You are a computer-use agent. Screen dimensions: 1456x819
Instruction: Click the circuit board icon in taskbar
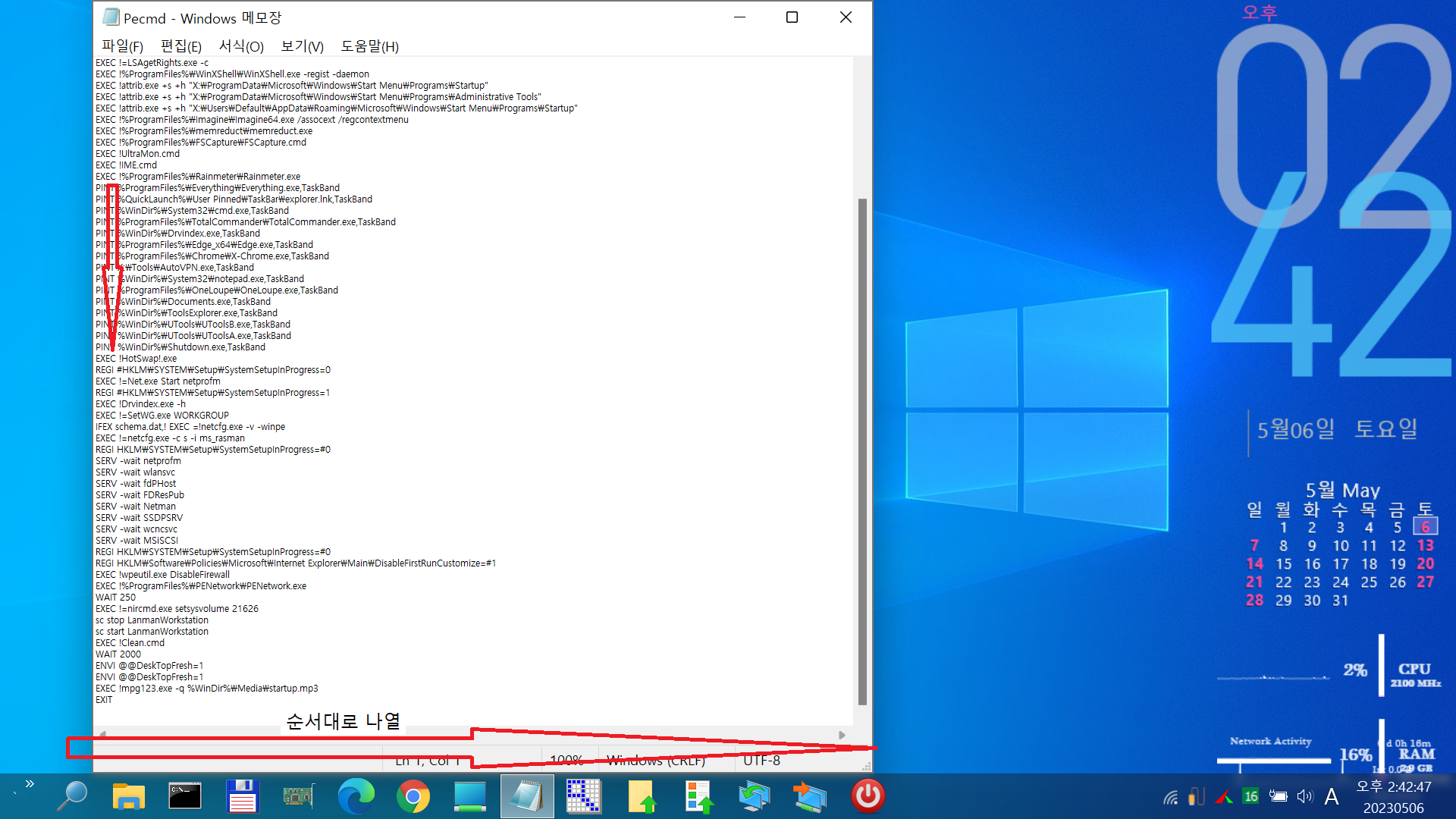pos(299,795)
